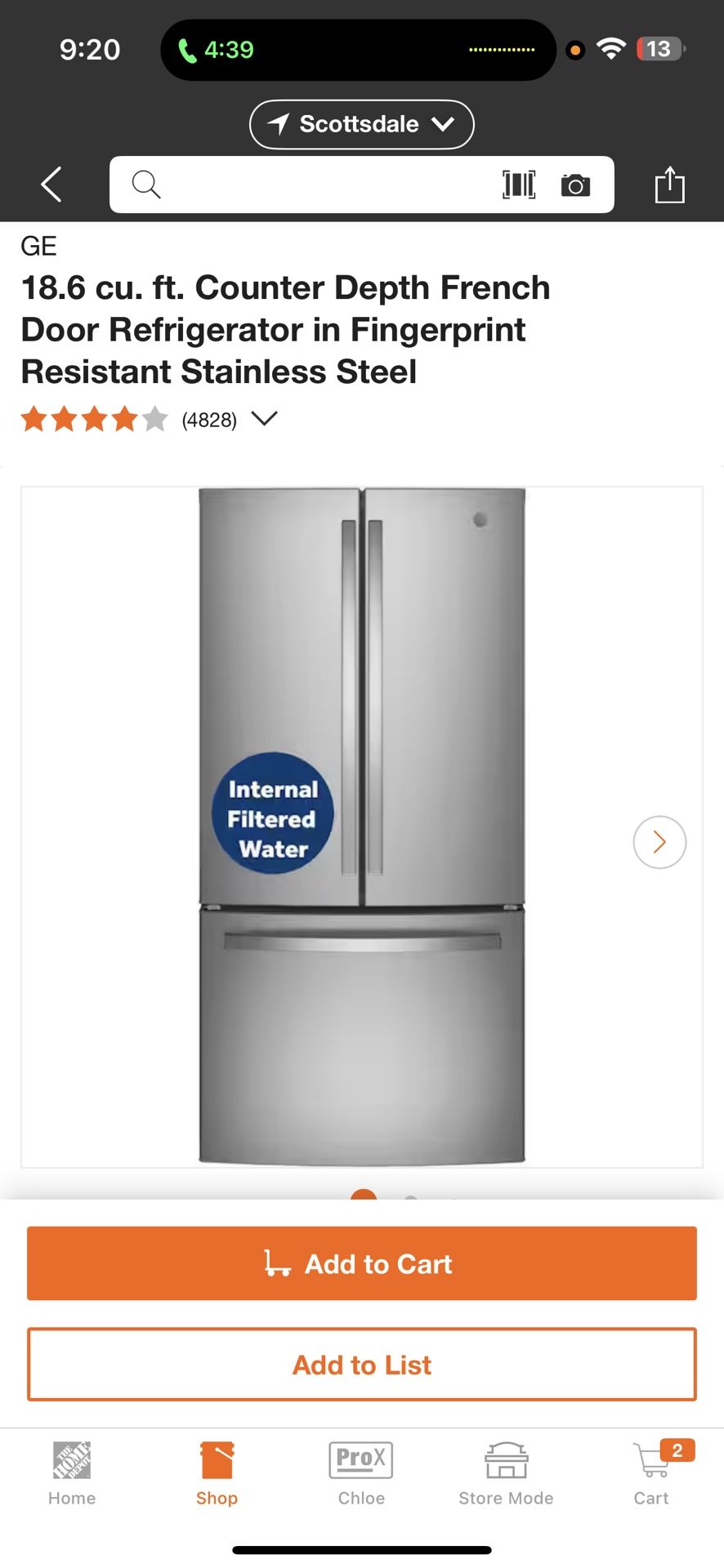Tap the back arrow icon

point(51,184)
